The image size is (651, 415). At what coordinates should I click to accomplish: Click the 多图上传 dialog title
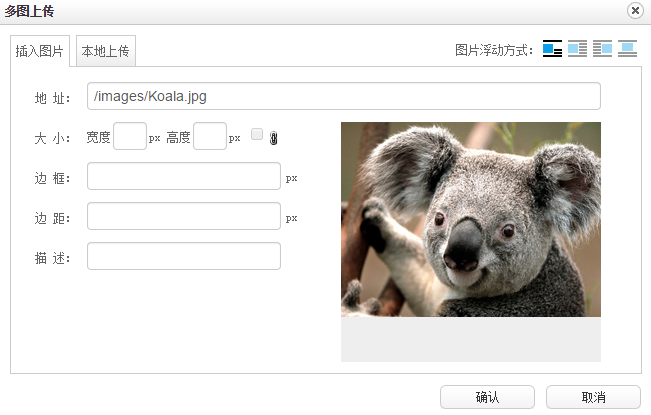click(30, 11)
